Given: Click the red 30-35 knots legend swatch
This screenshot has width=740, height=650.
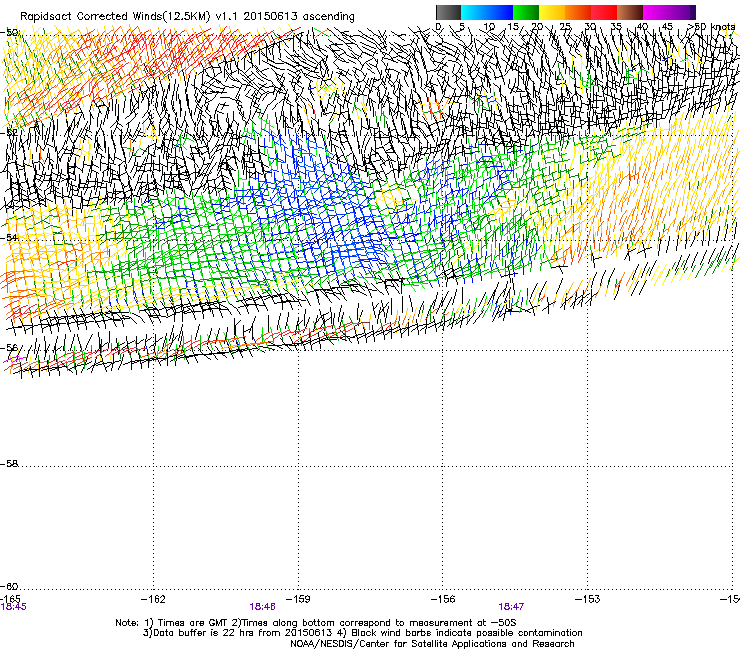Looking at the screenshot, I should pos(604,12).
